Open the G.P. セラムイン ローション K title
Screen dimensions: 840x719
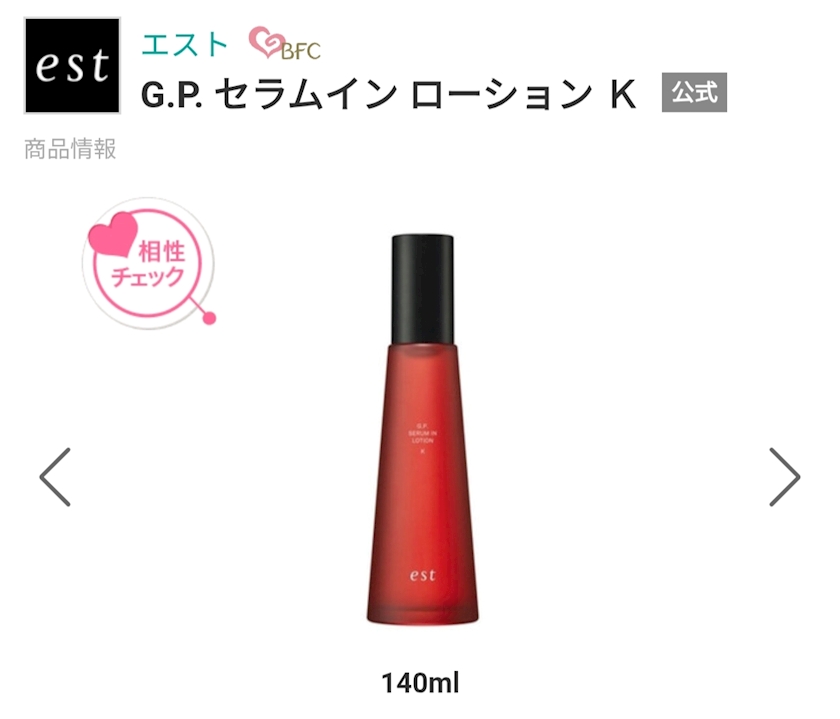pyautogui.click(x=388, y=95)
